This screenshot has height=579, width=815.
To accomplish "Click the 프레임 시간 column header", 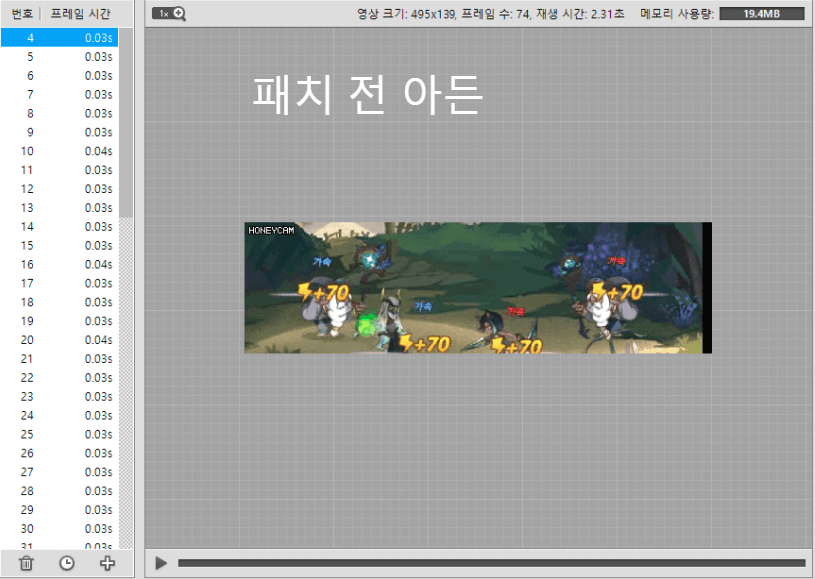I will [x=81, y=14].
